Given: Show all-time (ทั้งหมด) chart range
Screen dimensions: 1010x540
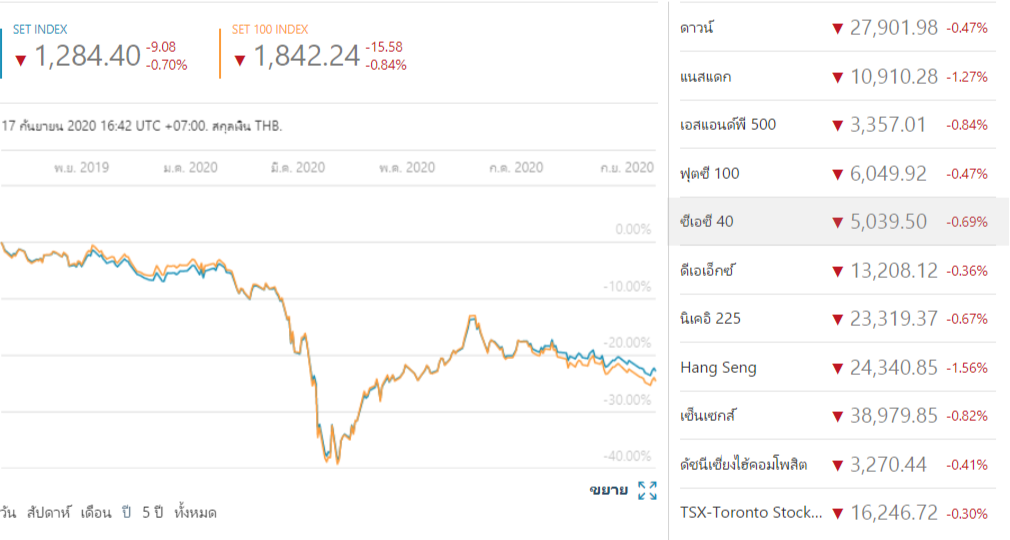Looking at the screenshot, I should click(x=195, y=513).
